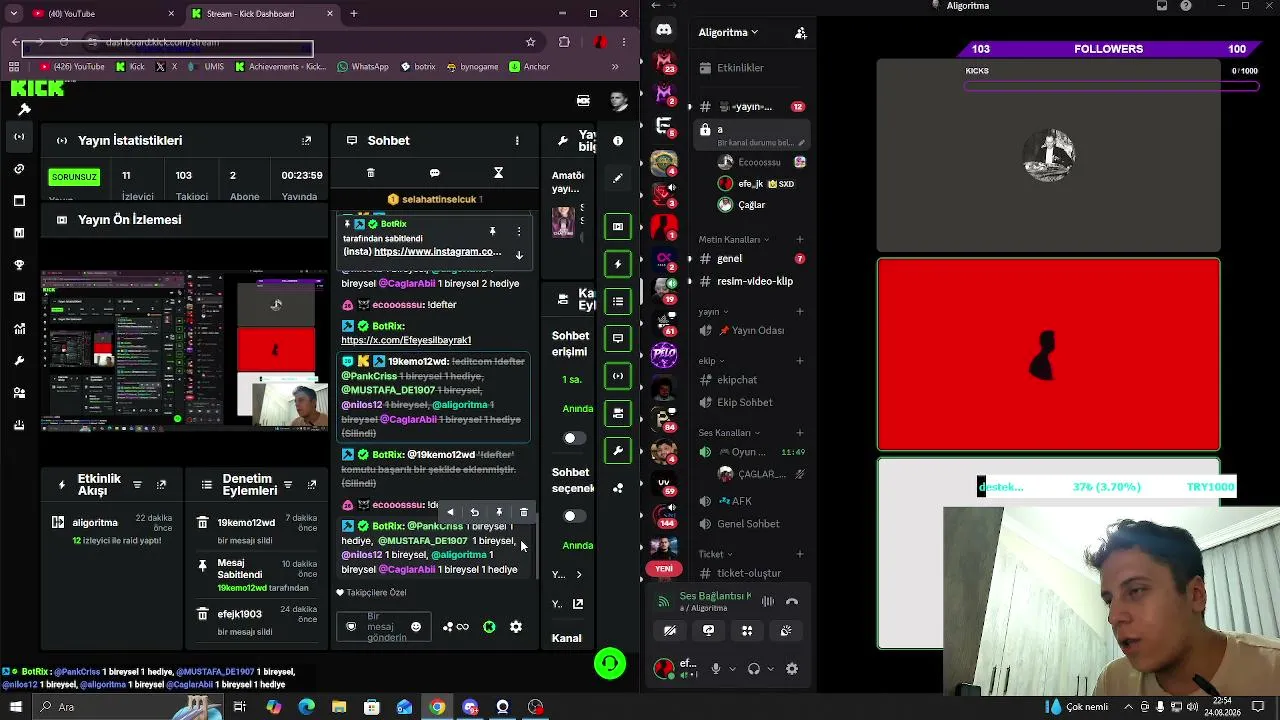The height and width of the screenshot is (720, 1280).
Task: Open the pinned message three-dot options
Action: pyautogui.click(x=518, y=231)
